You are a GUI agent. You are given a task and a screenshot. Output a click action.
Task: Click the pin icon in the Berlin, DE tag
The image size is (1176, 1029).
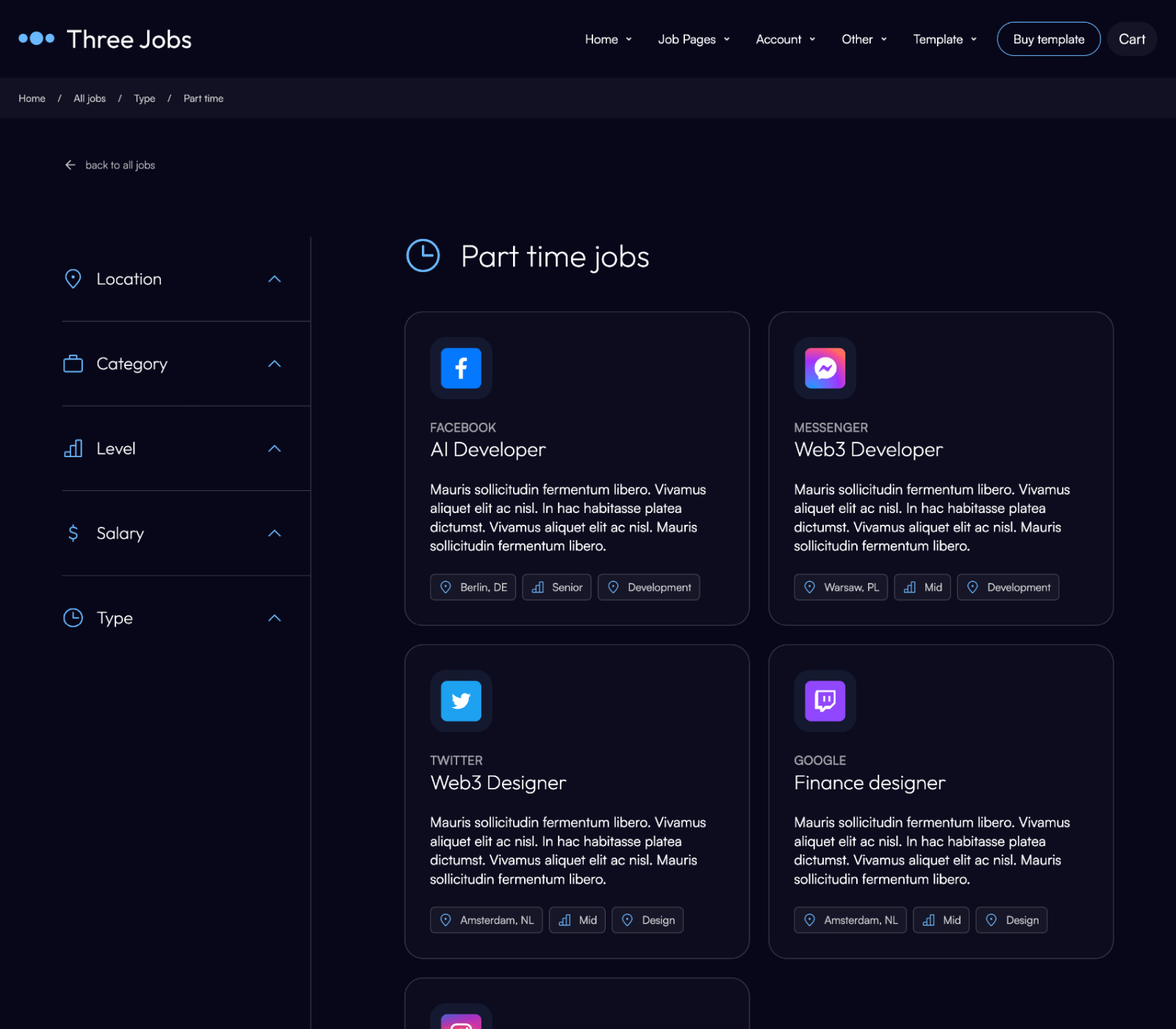coord(445,587)
